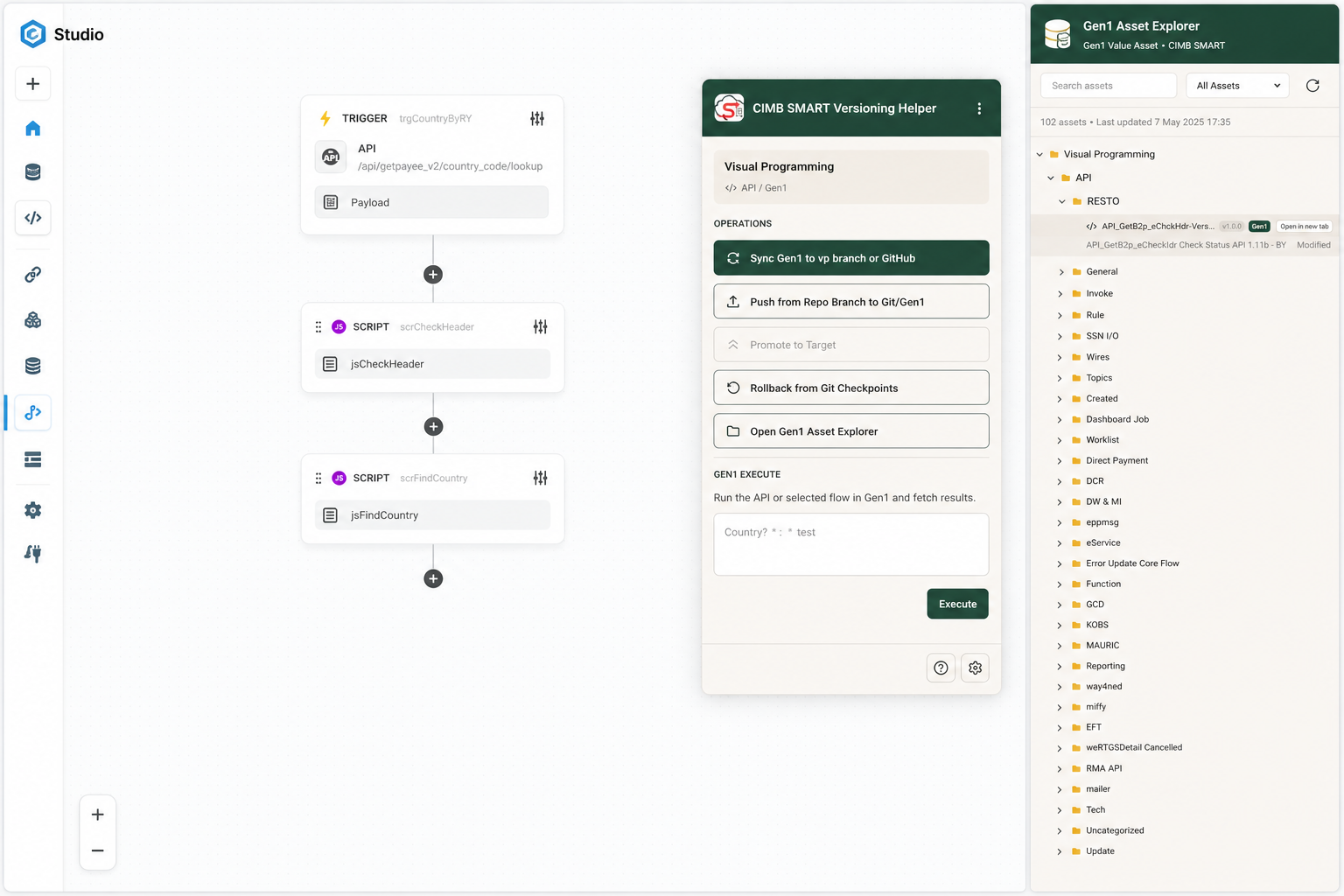1344x896 pixels.
Task: Zoom out on the canvas
Action: click(x=98, y=850)
